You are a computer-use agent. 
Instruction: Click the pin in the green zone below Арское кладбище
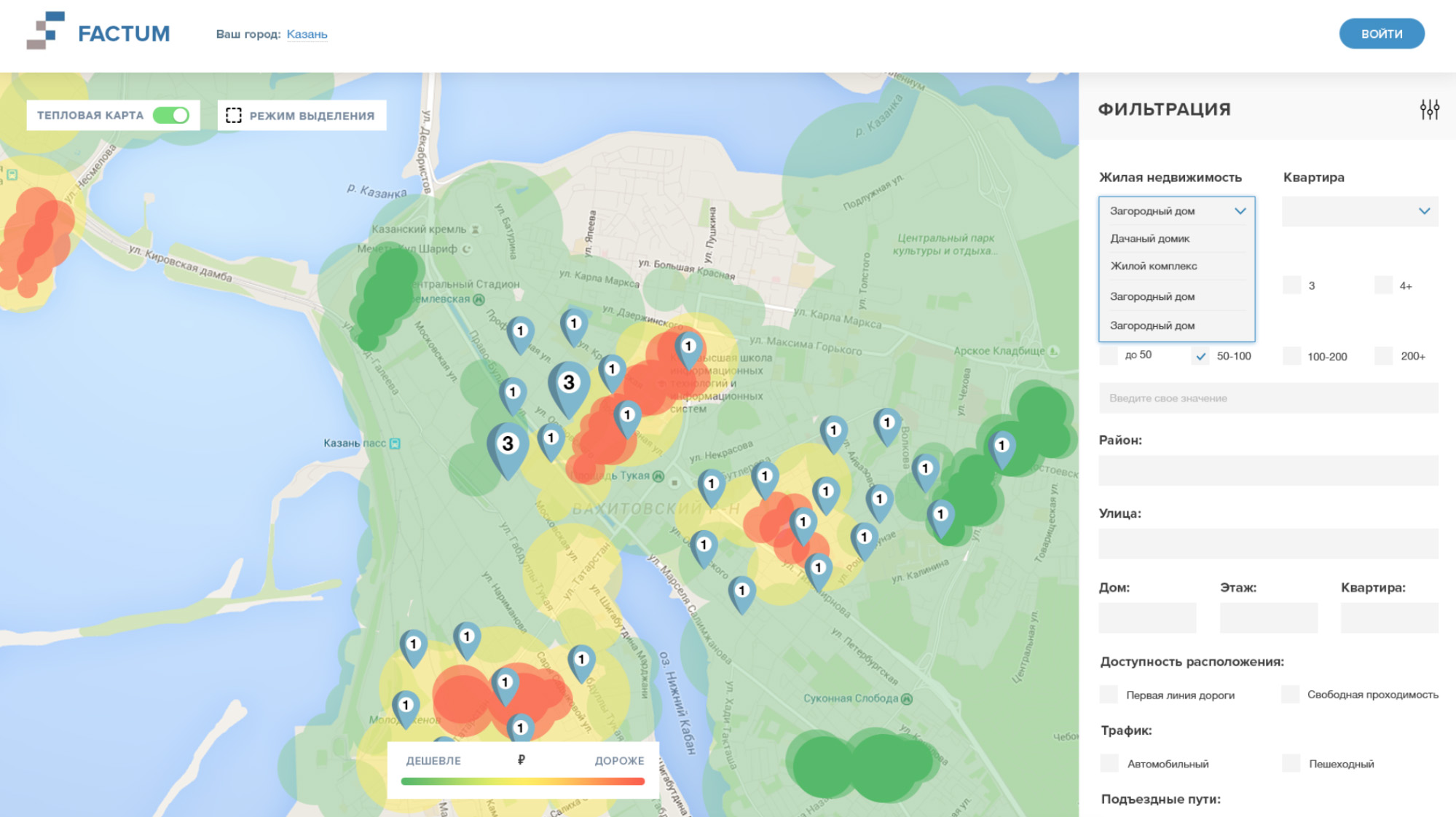tap(1002, 449)
